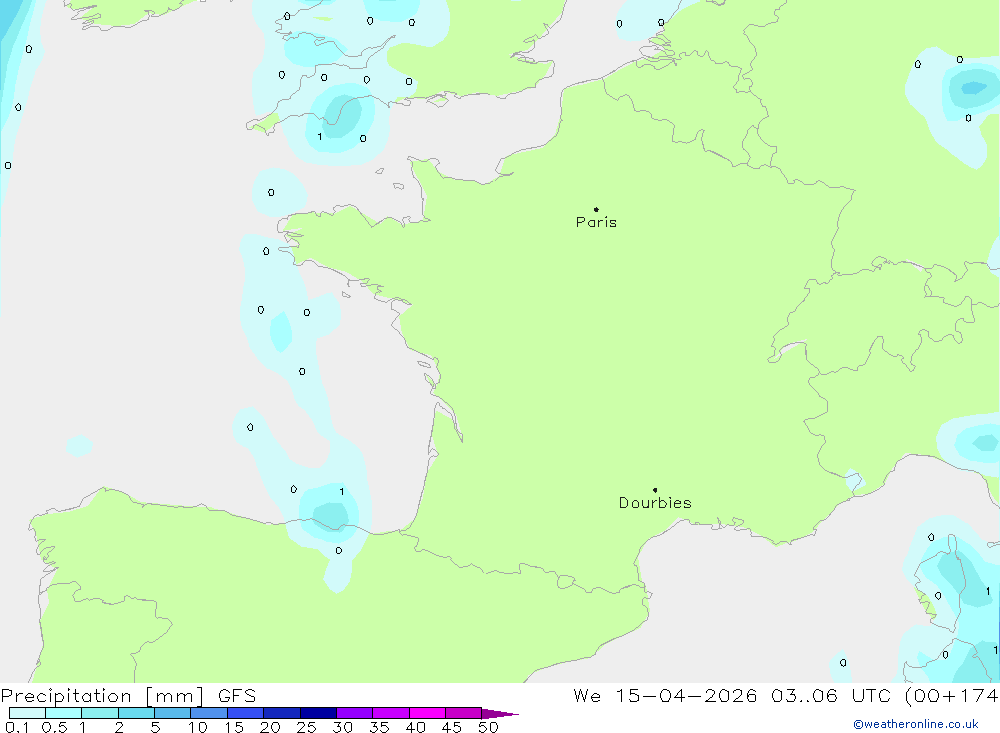This screenshot has width=1000, height=733.
Task: Click the legend value "35"
Action: pos(379,727)
